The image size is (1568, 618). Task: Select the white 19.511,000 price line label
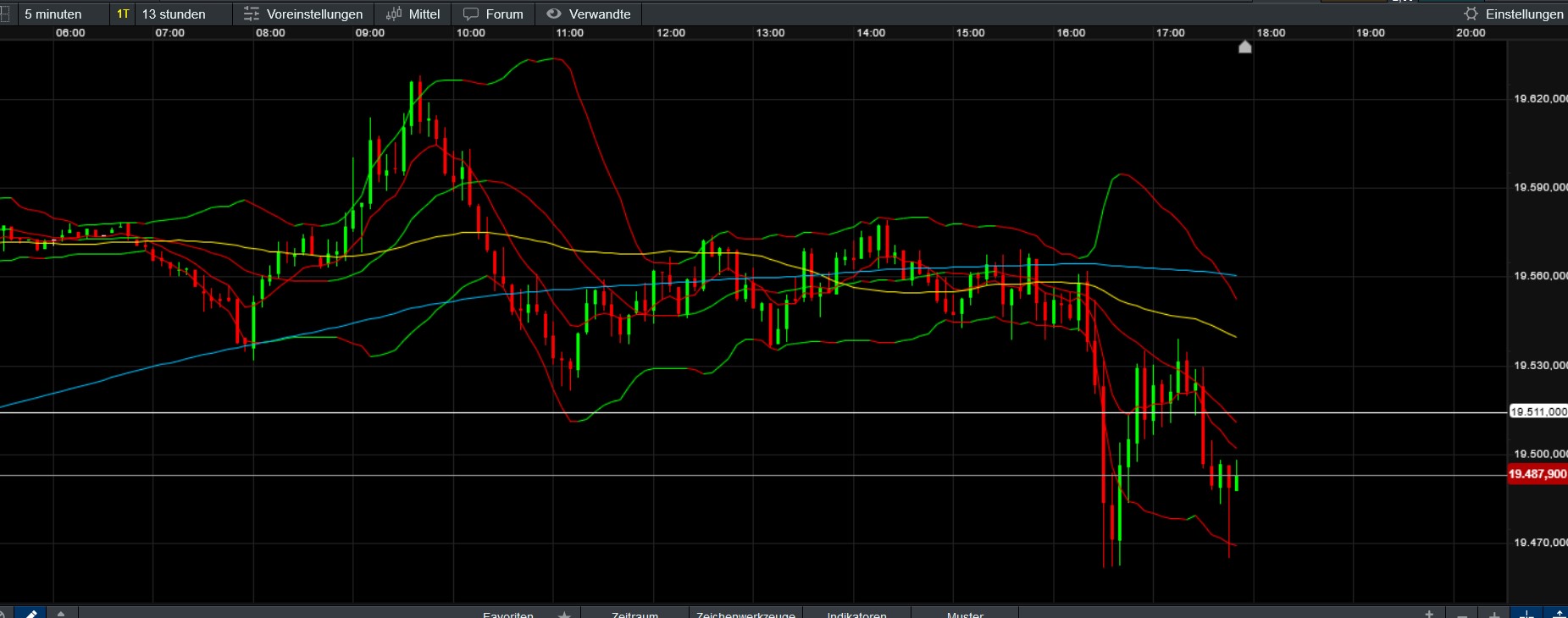1538,411
